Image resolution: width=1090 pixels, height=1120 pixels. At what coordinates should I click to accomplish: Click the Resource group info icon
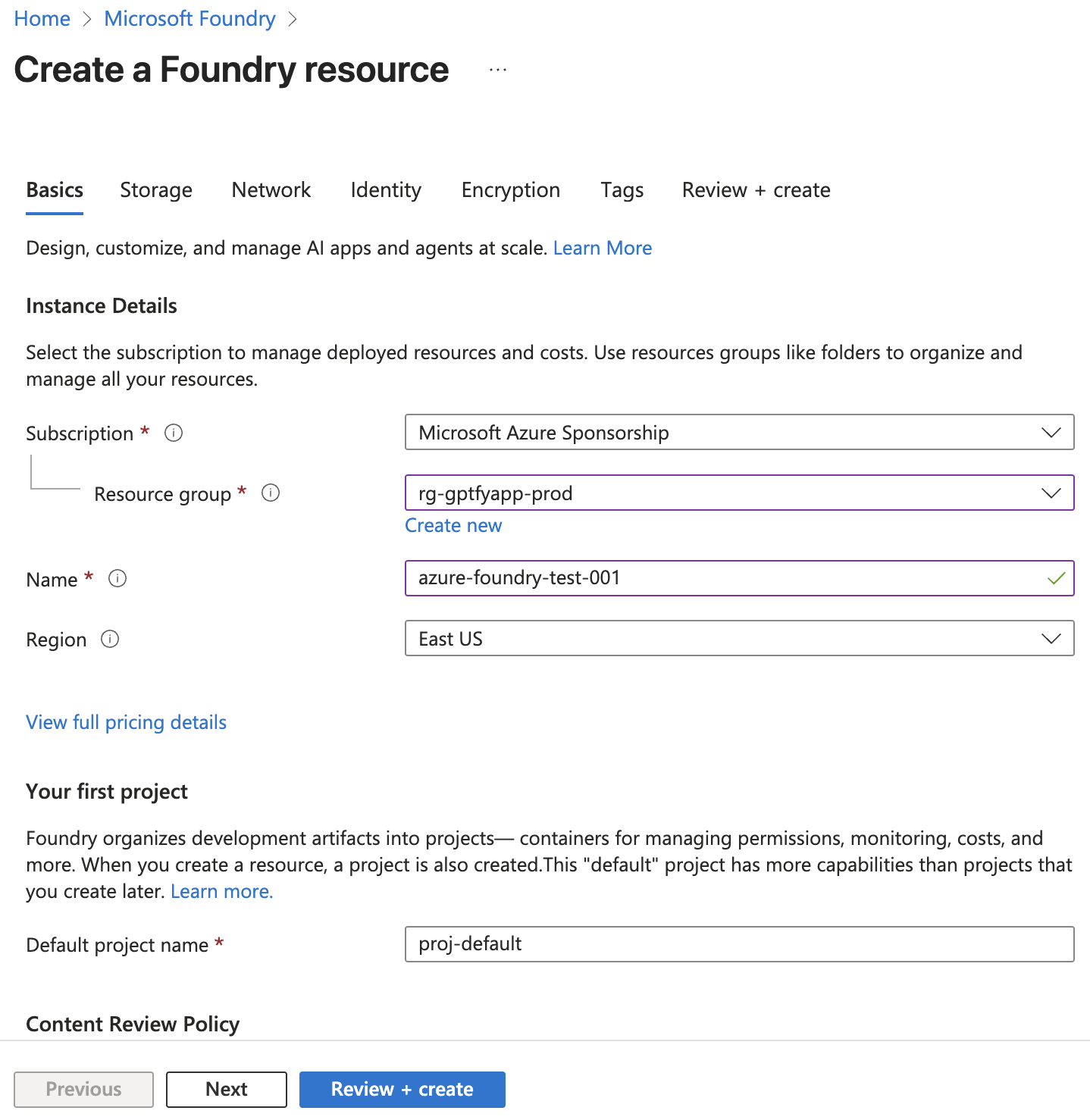(x=271, y=493)
